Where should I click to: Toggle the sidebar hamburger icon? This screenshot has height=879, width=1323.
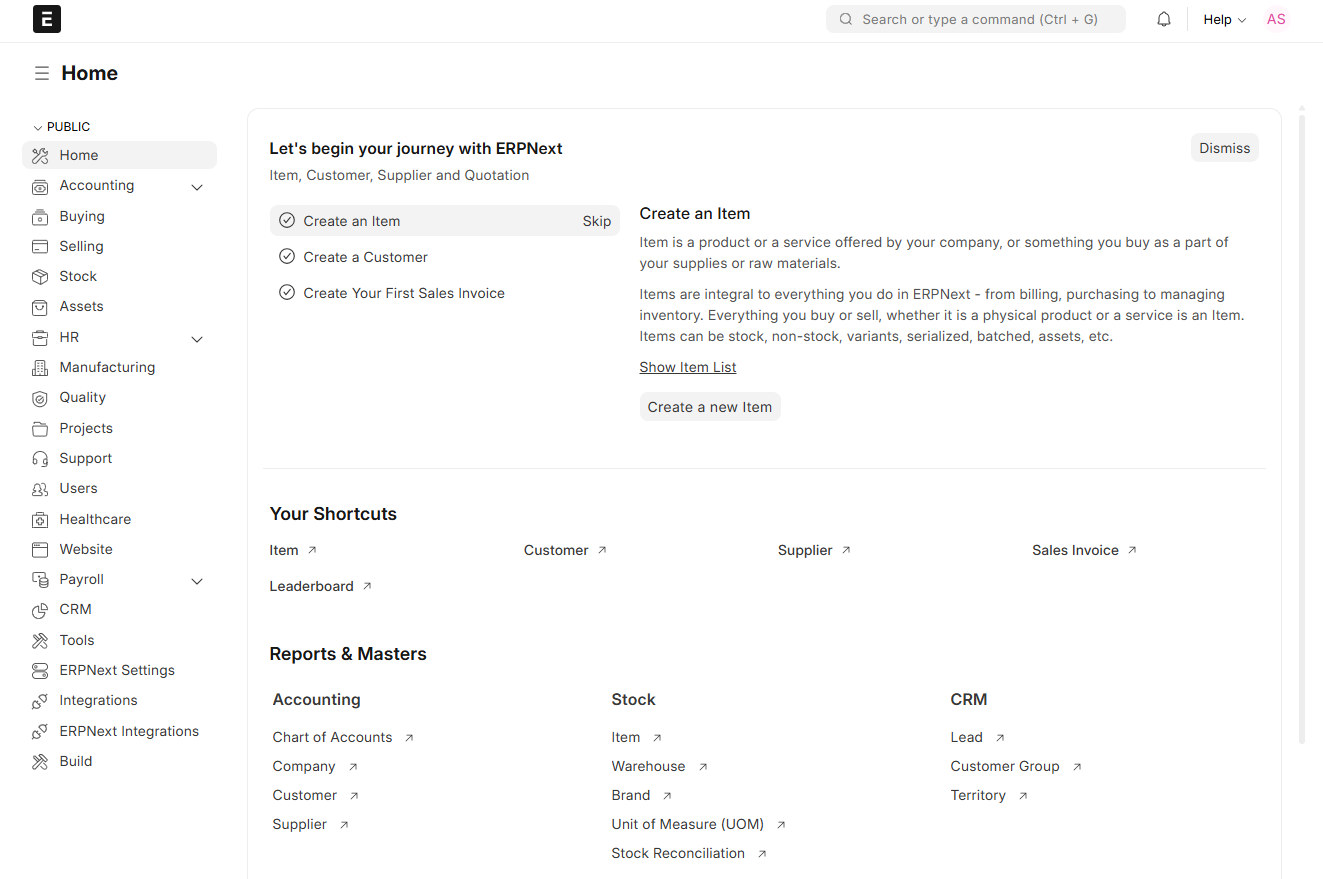point(41,73)
